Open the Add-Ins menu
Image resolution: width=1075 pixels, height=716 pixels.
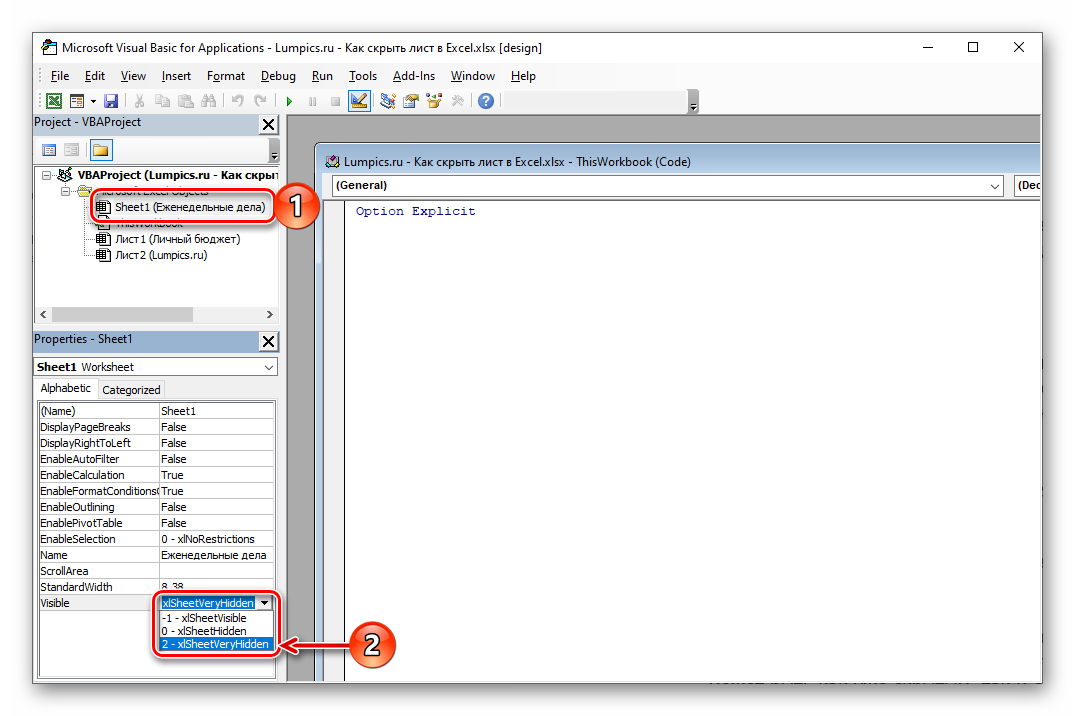pyautogui.click(x=413, y=76)
